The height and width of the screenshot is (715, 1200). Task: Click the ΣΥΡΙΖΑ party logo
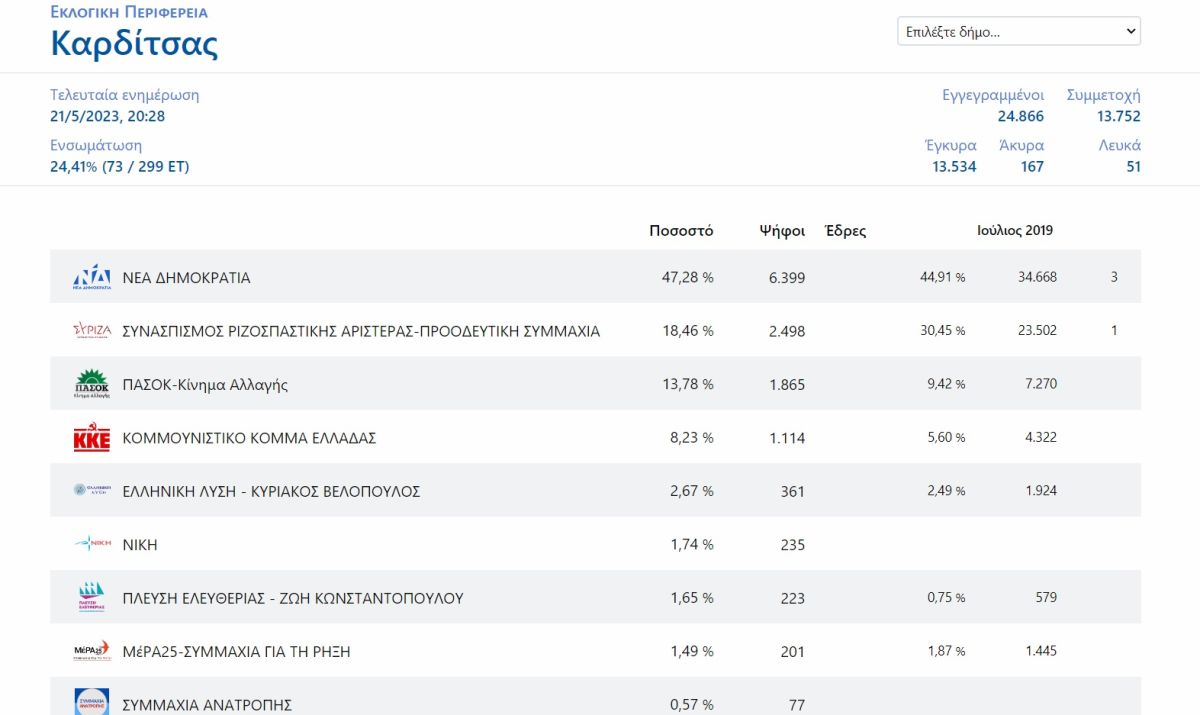tap(92, 331)
